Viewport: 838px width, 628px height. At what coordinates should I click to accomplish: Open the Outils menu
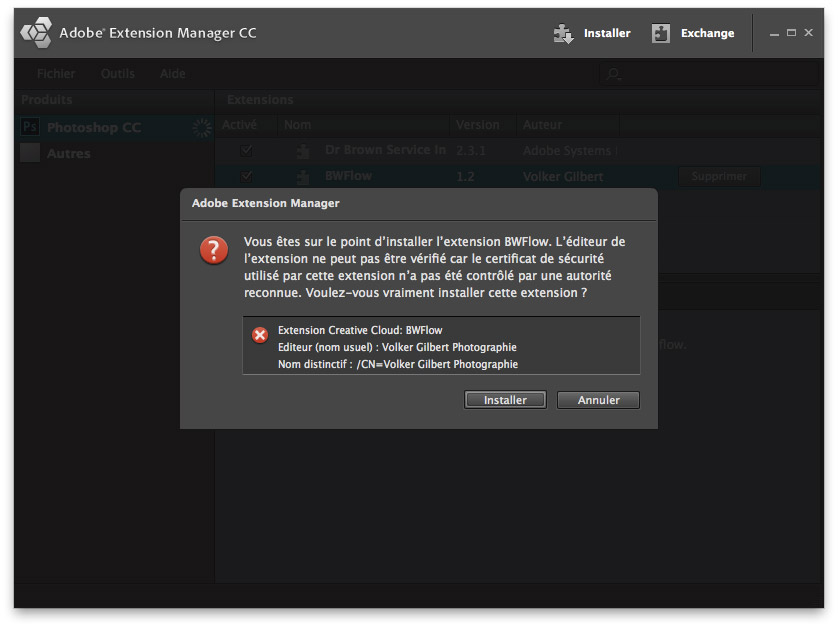118,74
